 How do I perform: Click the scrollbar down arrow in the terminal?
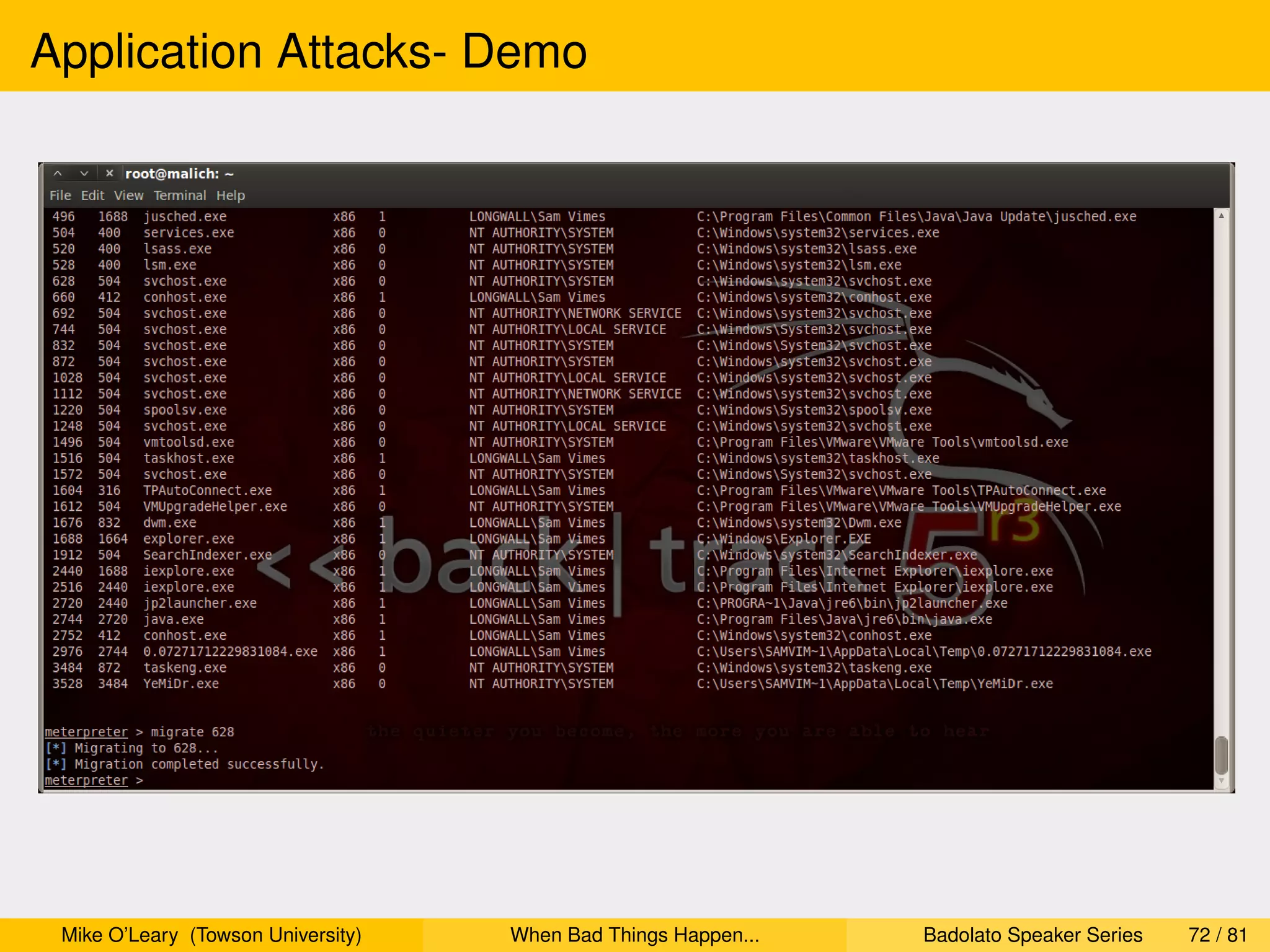[1221, 782]
